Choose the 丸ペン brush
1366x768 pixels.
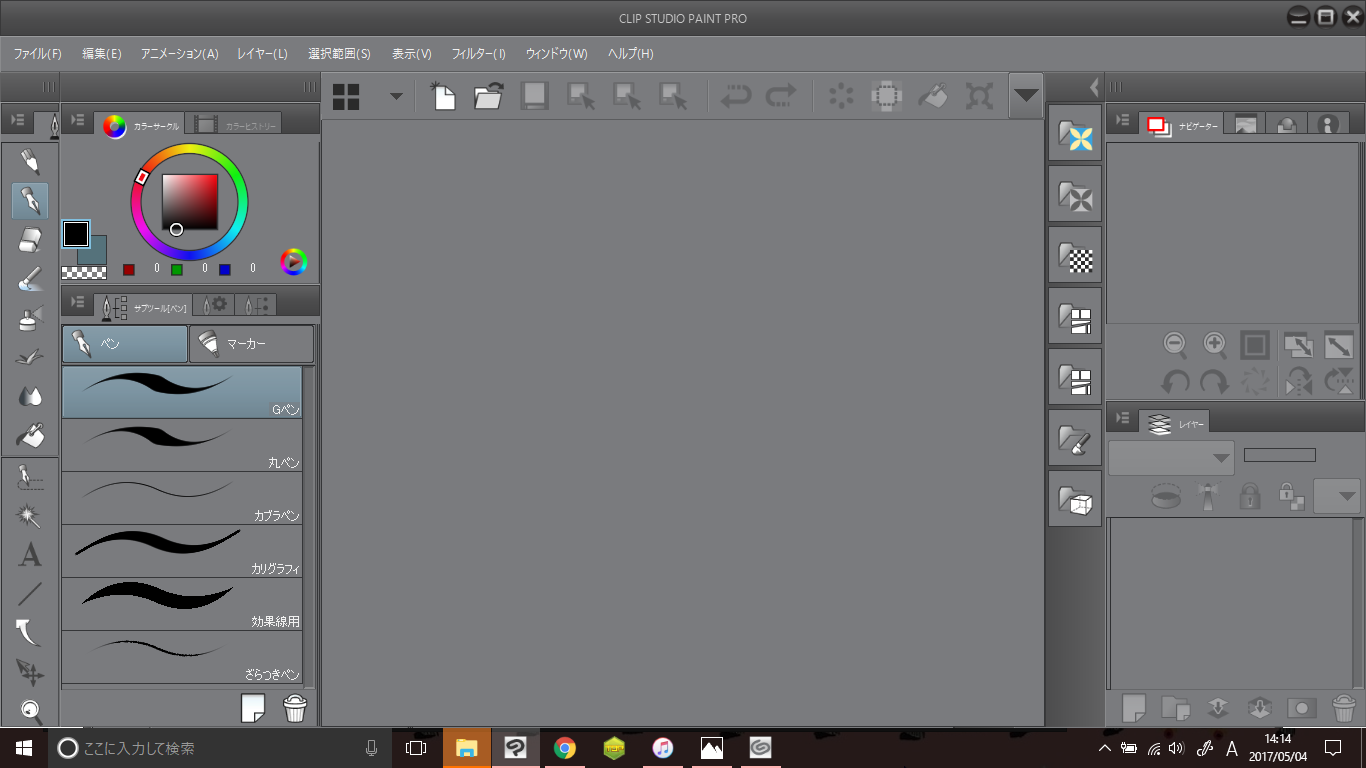point(182,445)
